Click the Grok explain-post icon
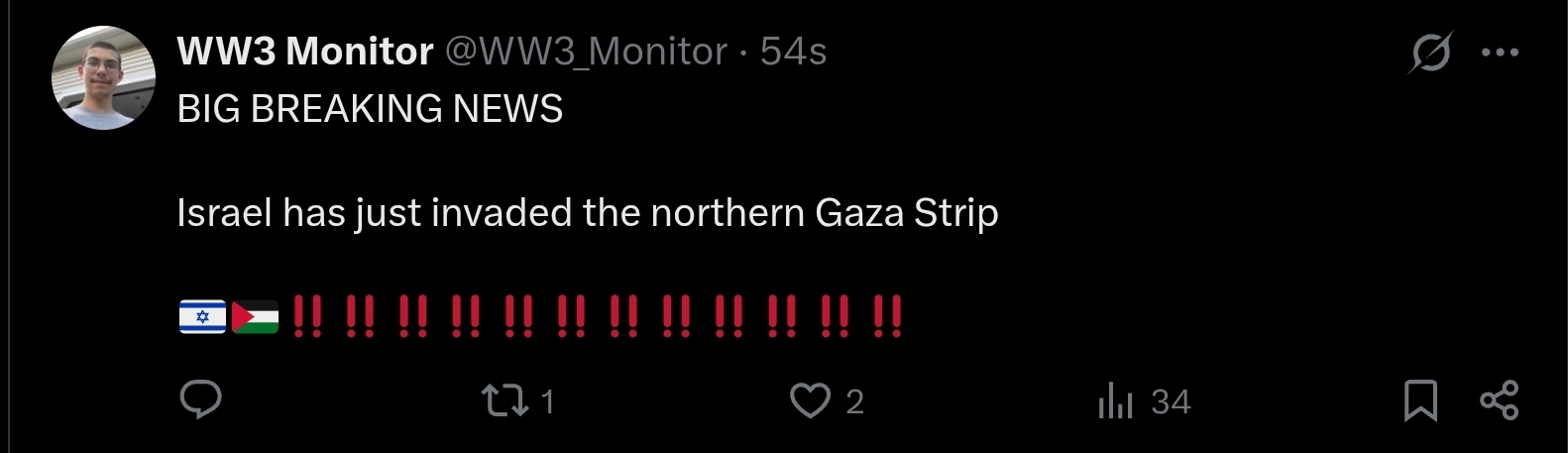The image size is (1568, 453). pos(1430,53)
